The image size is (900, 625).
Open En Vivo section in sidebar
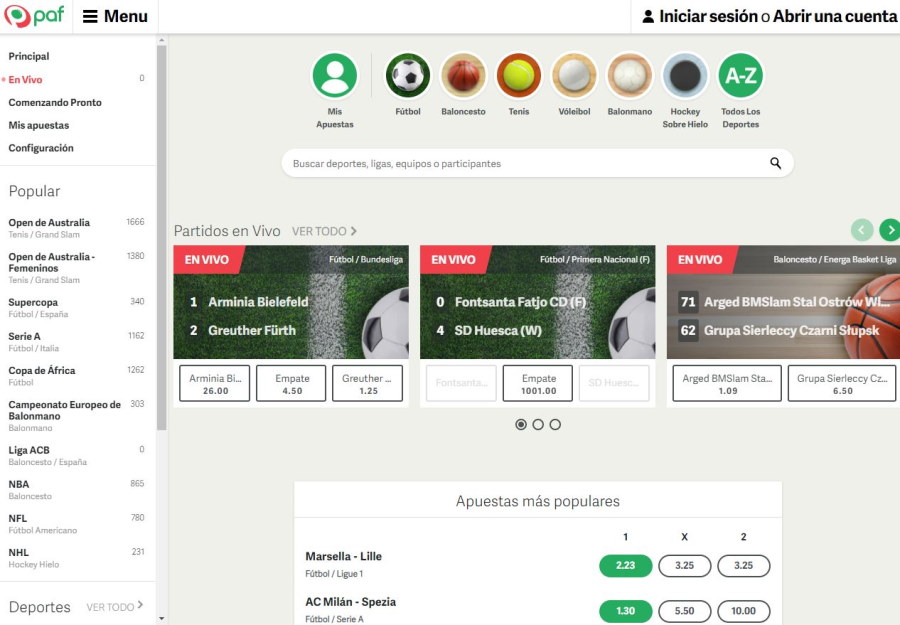(25, 79)
